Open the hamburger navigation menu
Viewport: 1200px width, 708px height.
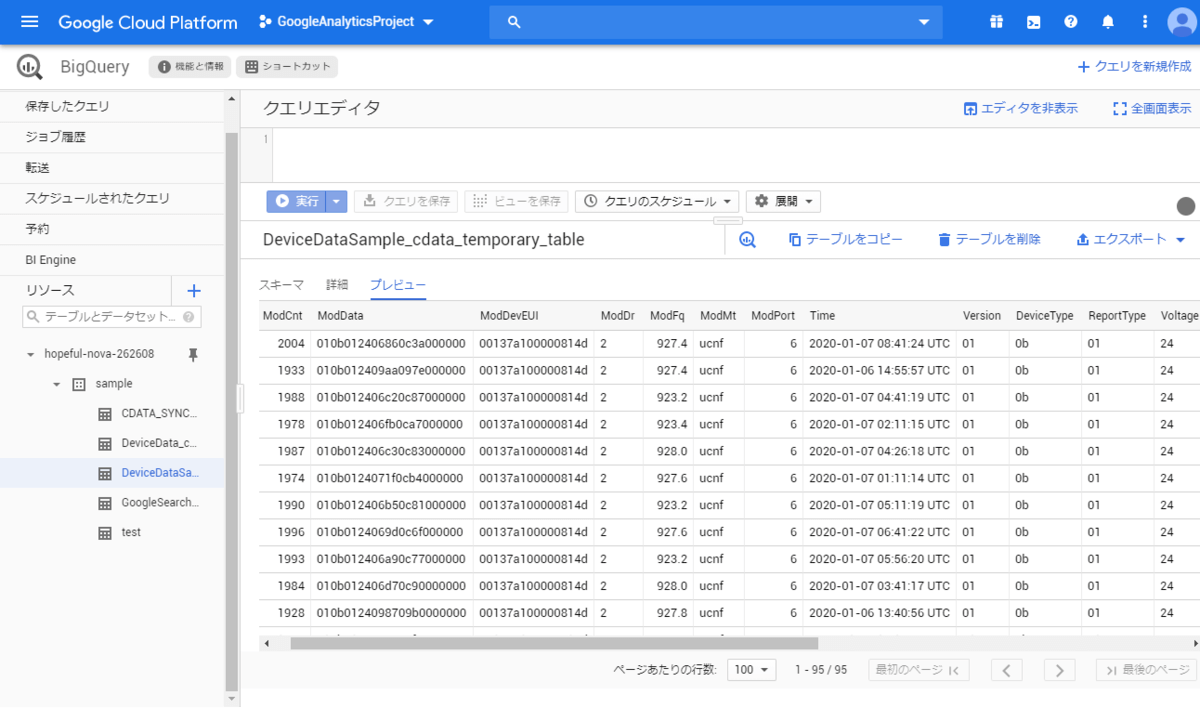(x=29, y=22)
